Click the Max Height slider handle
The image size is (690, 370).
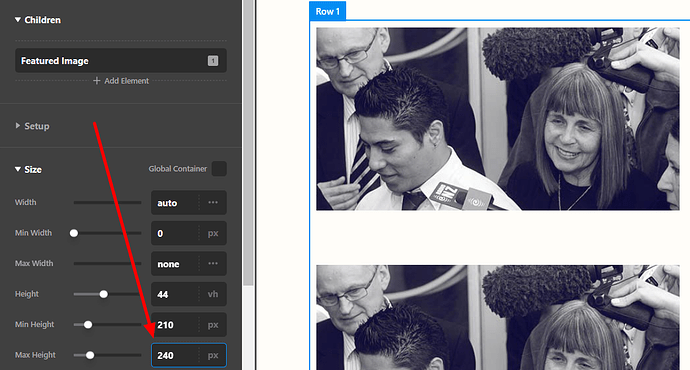point(90,355)
